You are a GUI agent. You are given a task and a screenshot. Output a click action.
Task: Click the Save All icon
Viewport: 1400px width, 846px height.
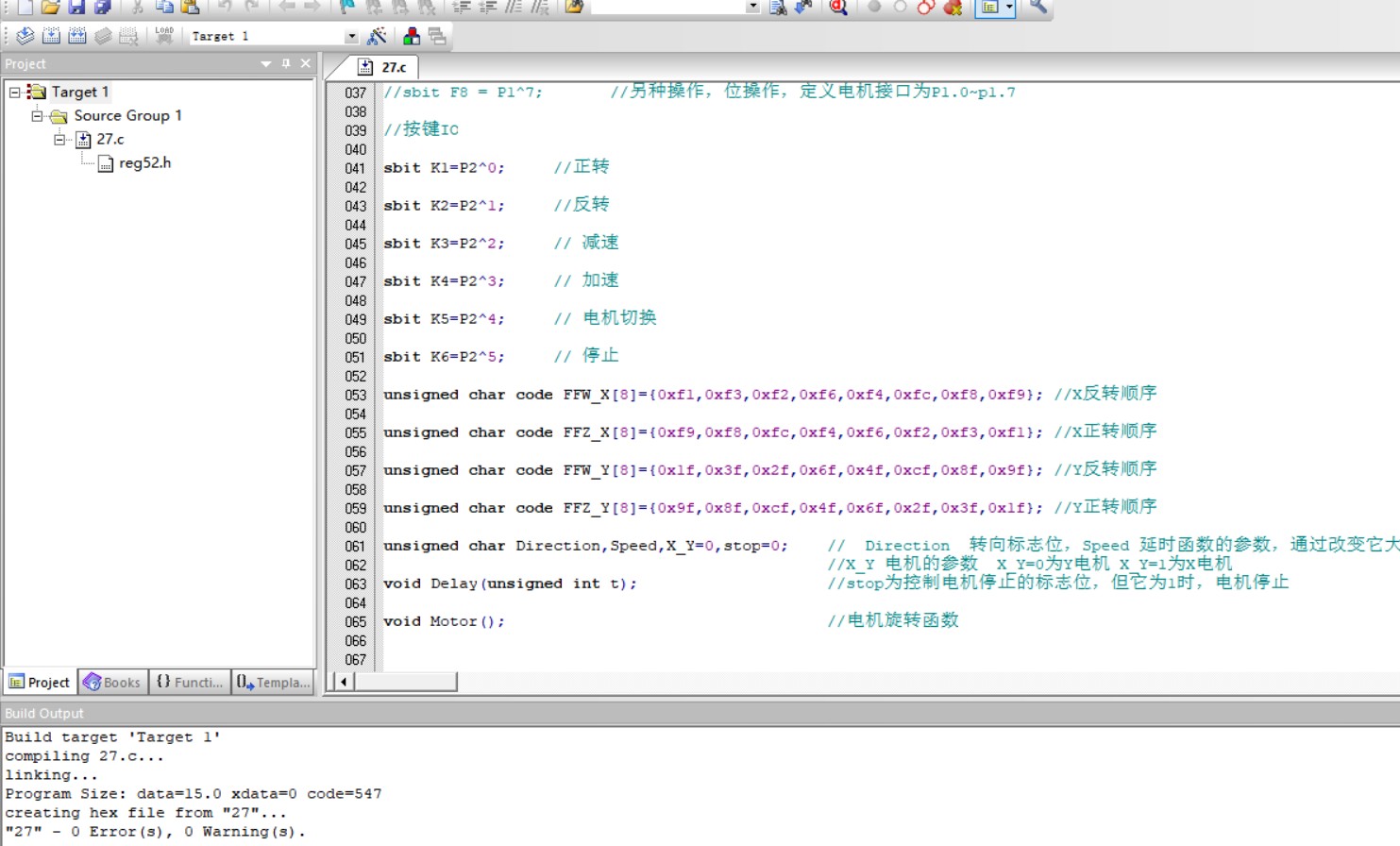click(102, 7)
